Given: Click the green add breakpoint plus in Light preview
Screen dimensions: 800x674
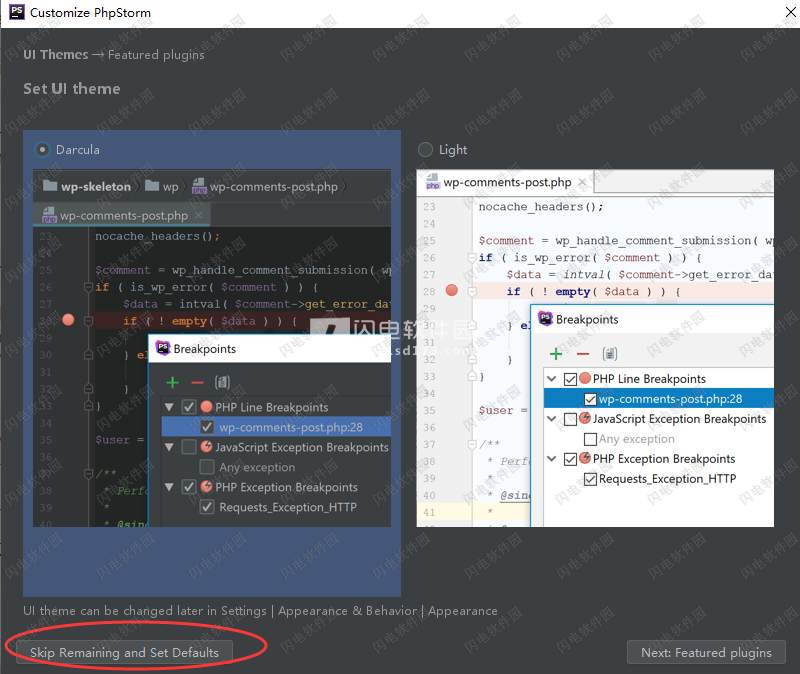Looking at the screenshot, I should pos(556,354).
